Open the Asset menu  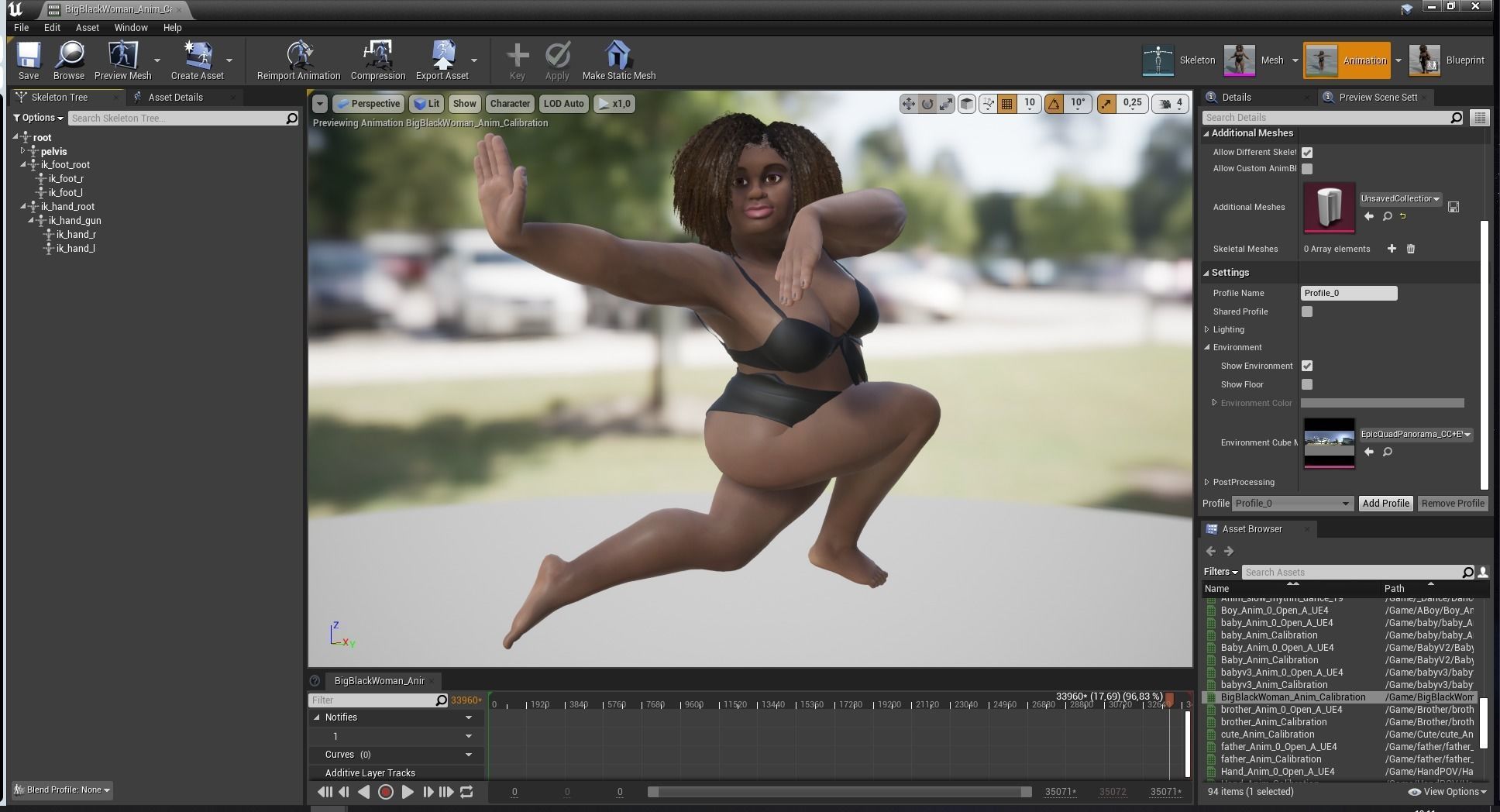87,27
